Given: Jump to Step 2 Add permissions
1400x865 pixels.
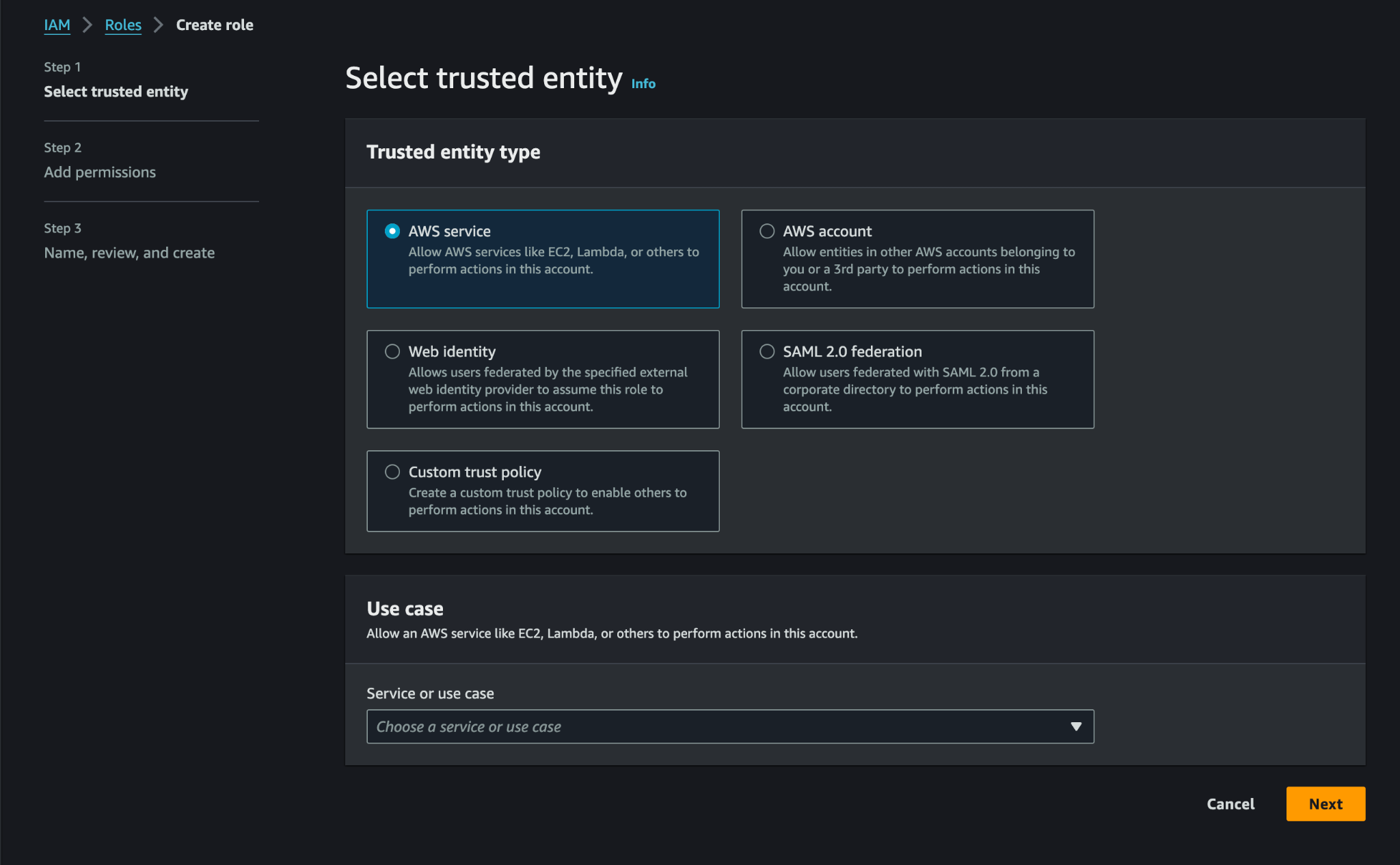Looking at the screenshot, I should [100, 172].
